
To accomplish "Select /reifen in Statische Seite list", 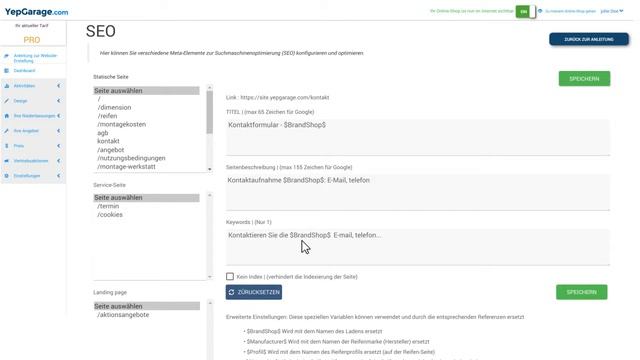I will [107, 116].
